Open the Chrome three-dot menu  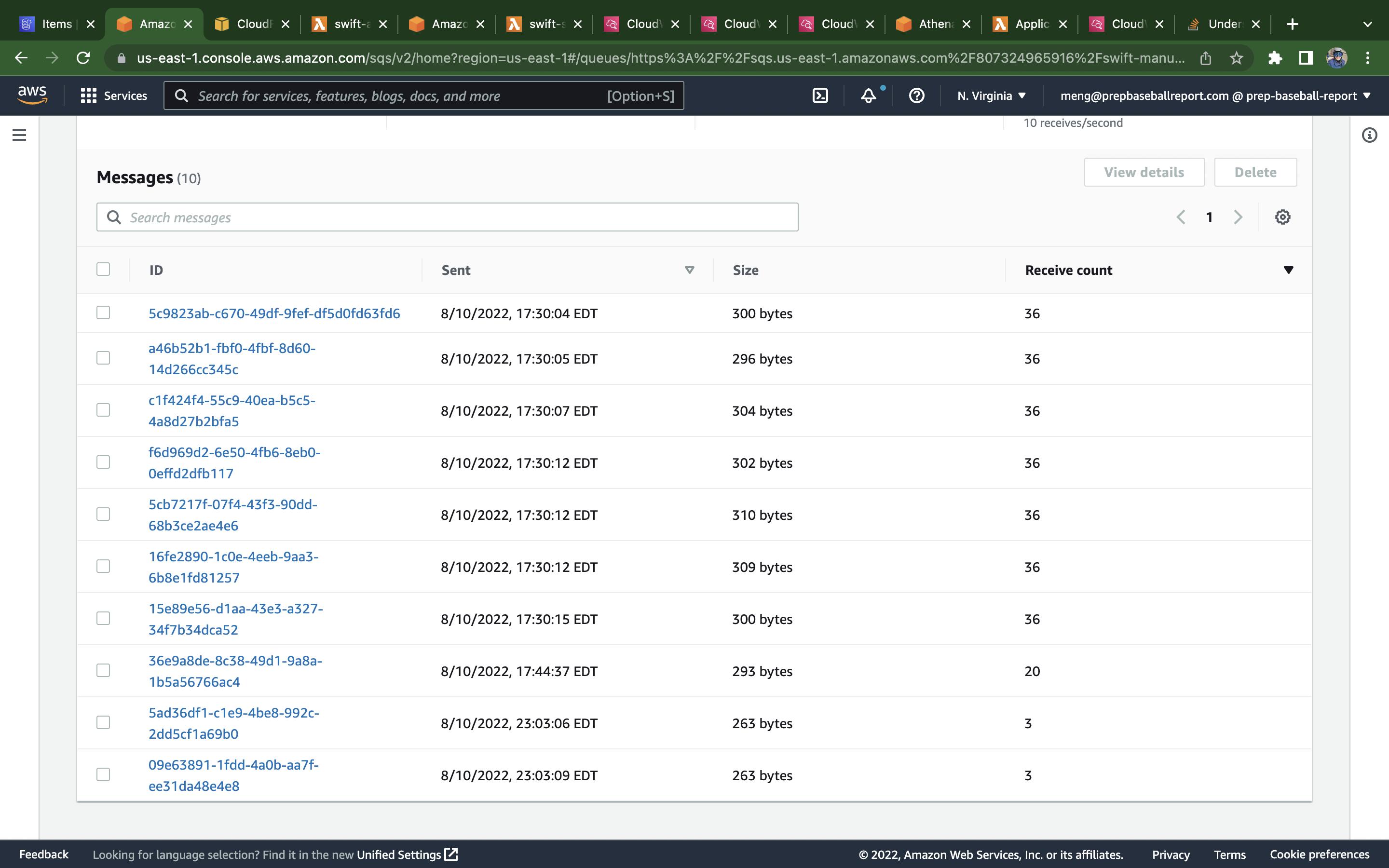tap(1368, 58)
